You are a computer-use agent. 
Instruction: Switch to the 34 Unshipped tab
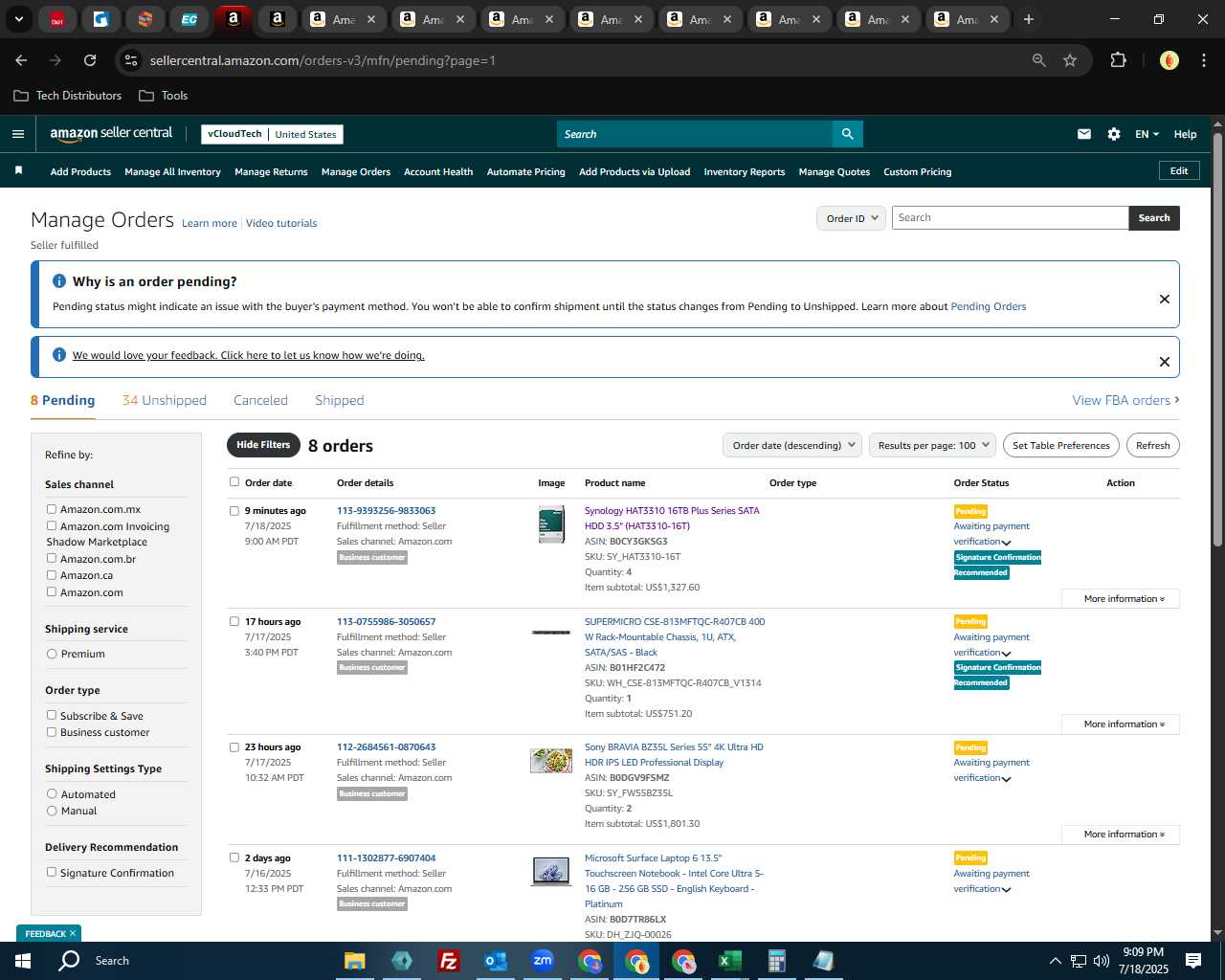pyautogui.click(x=165, y=400)
